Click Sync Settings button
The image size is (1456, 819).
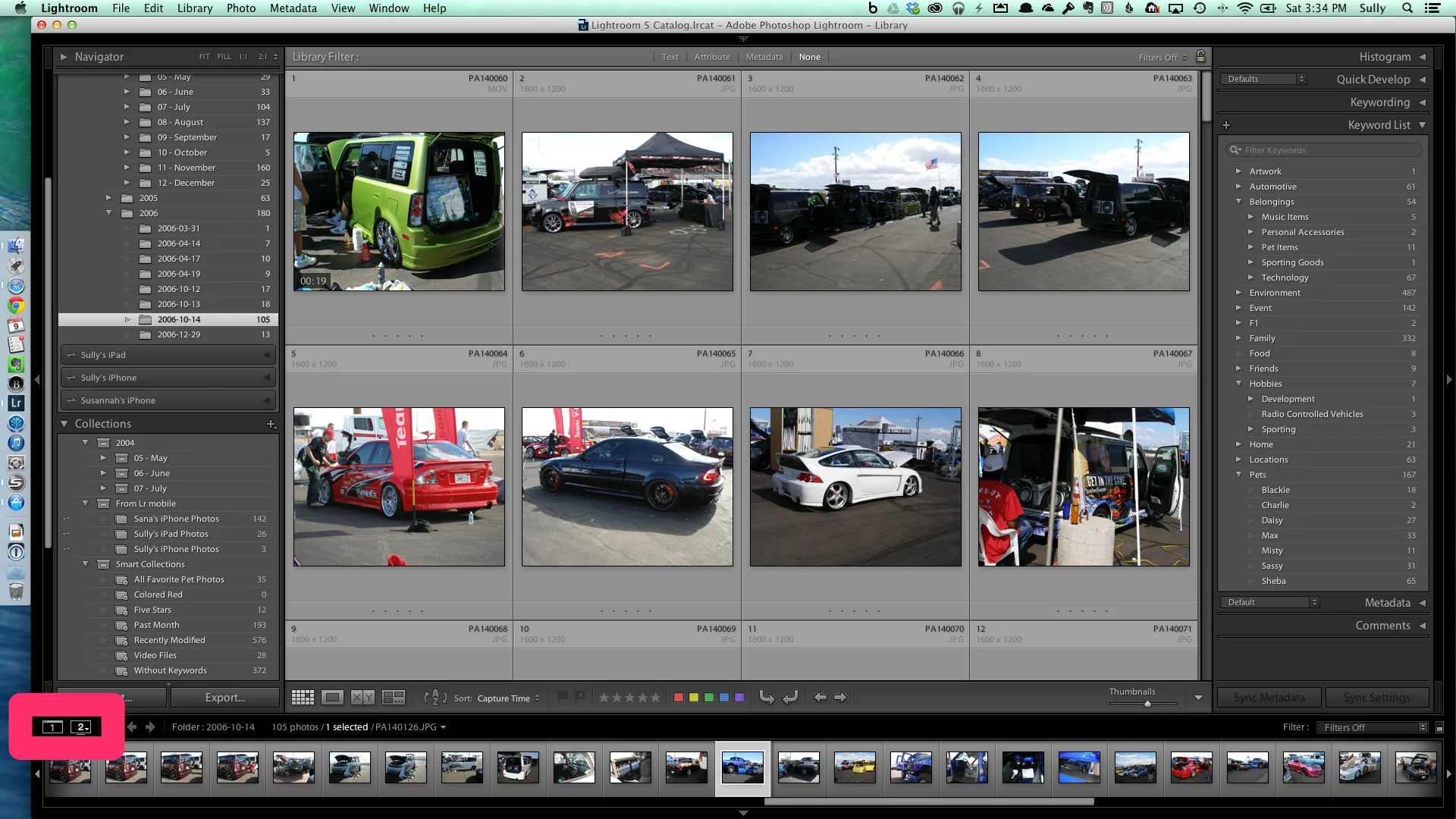[1376, 698]
